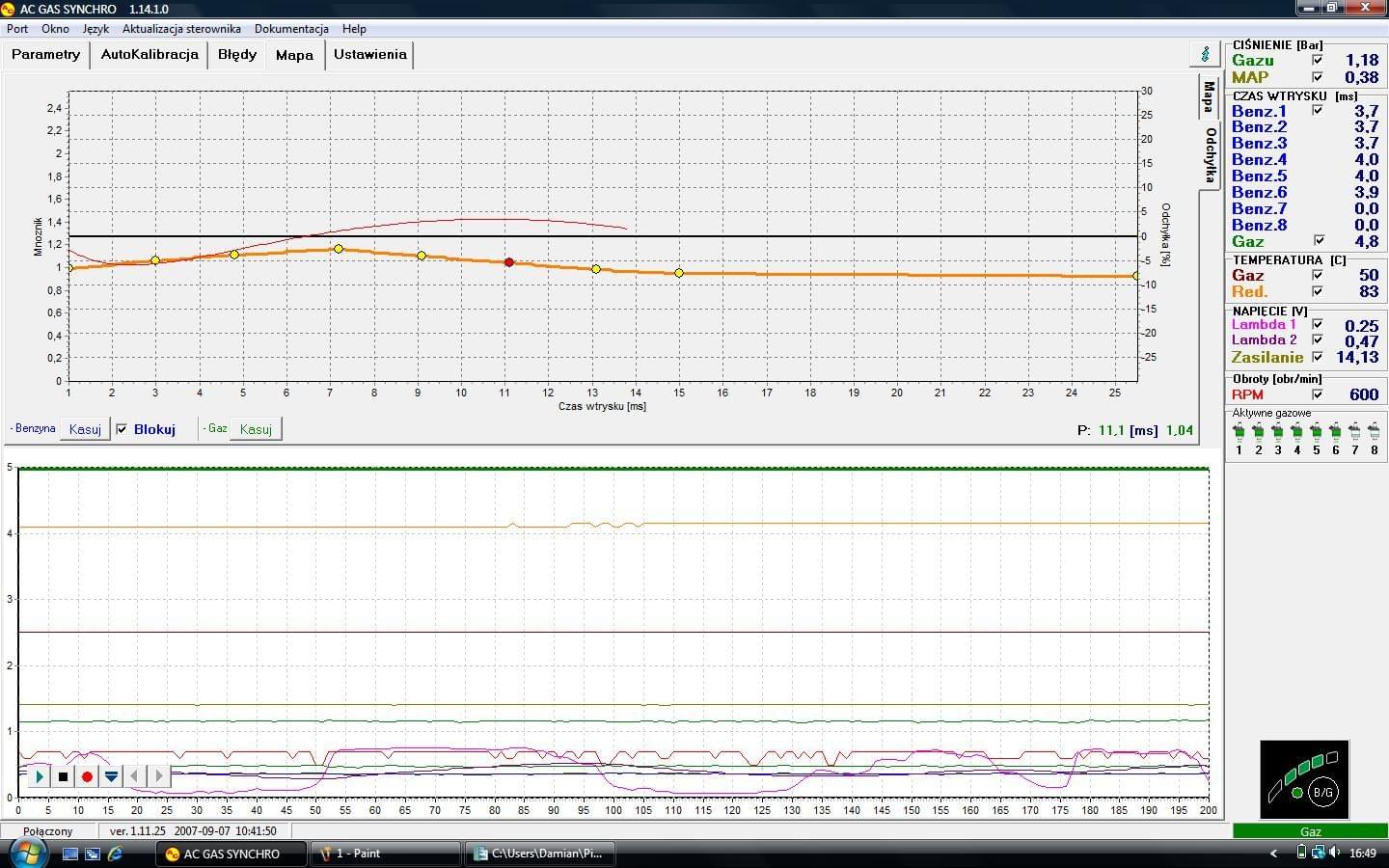Image resolution: width=1389 pixels, height=868 pixels.
Task: Expand hidden system tray icons arrow
Action: pos(1273,854)
